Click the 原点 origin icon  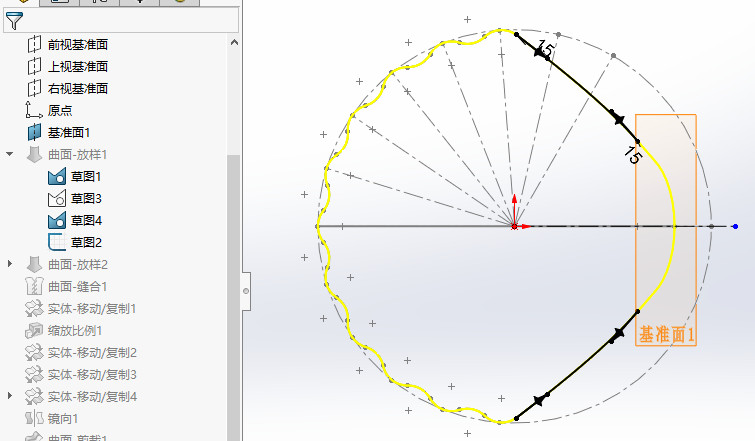[x=34, y=110]
